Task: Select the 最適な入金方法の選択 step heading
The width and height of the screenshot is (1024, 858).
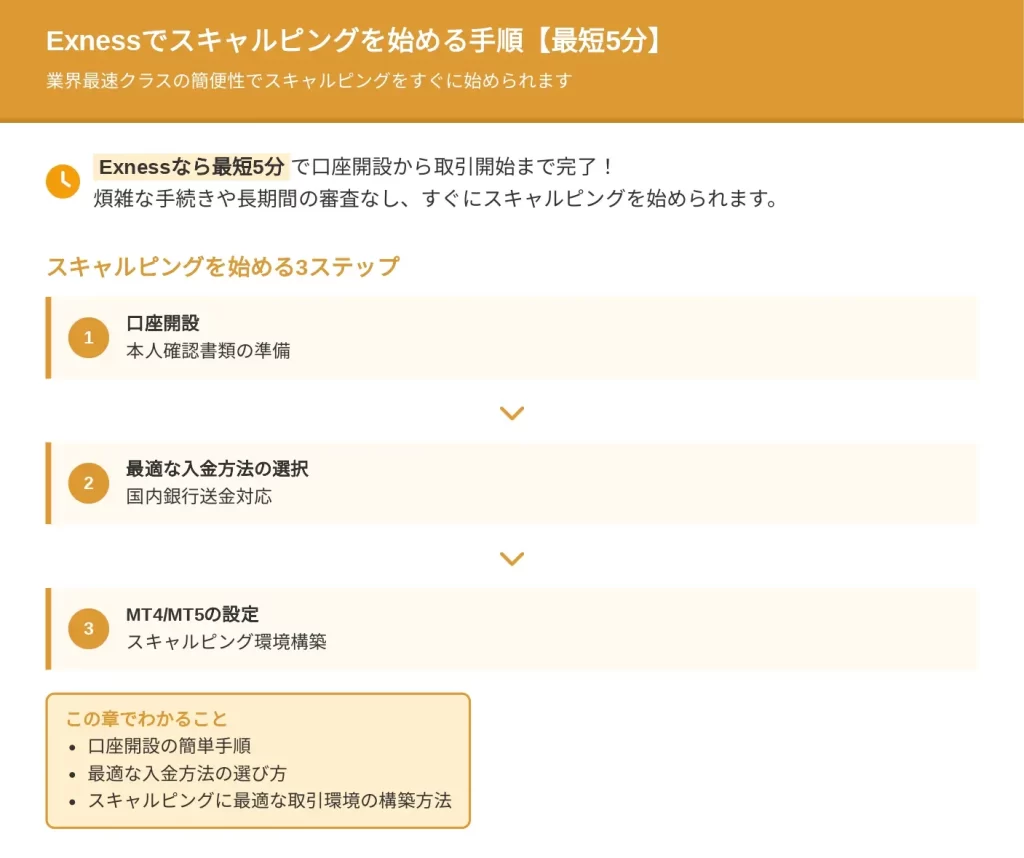Action: (217, 469)
